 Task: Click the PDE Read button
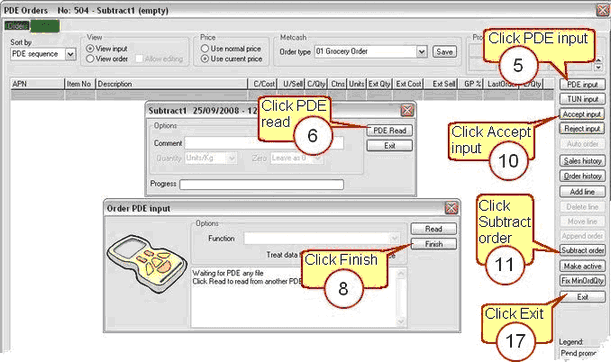389,131
